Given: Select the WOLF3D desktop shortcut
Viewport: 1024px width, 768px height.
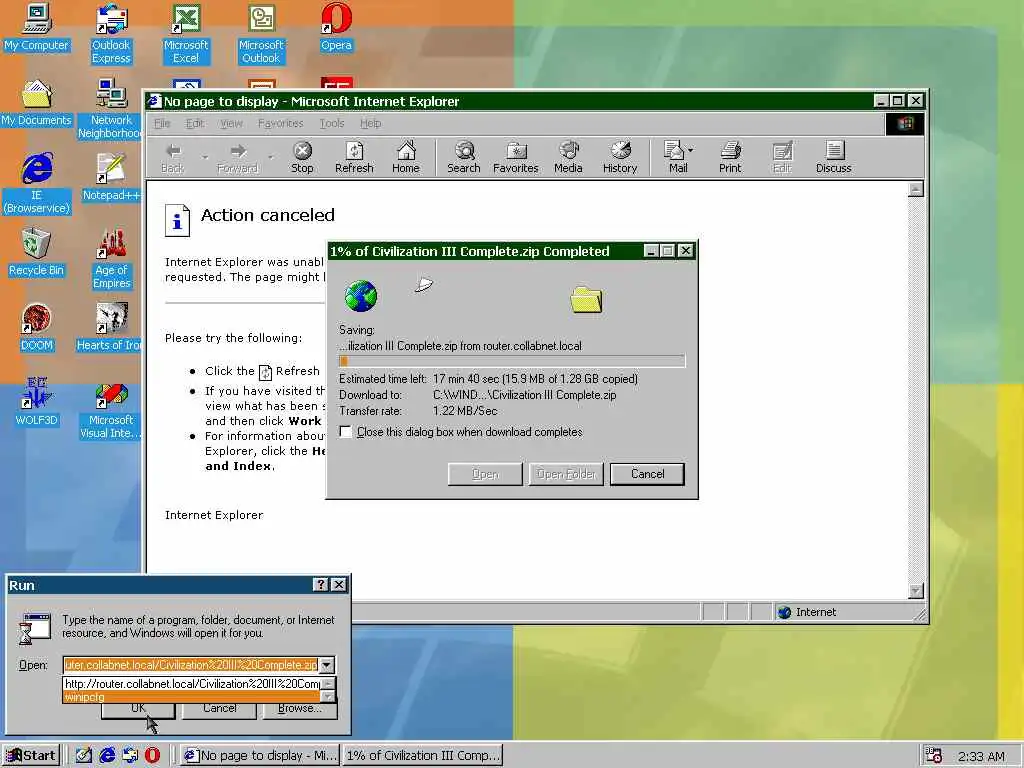Looking at the screenshot, I should point(36,402).
